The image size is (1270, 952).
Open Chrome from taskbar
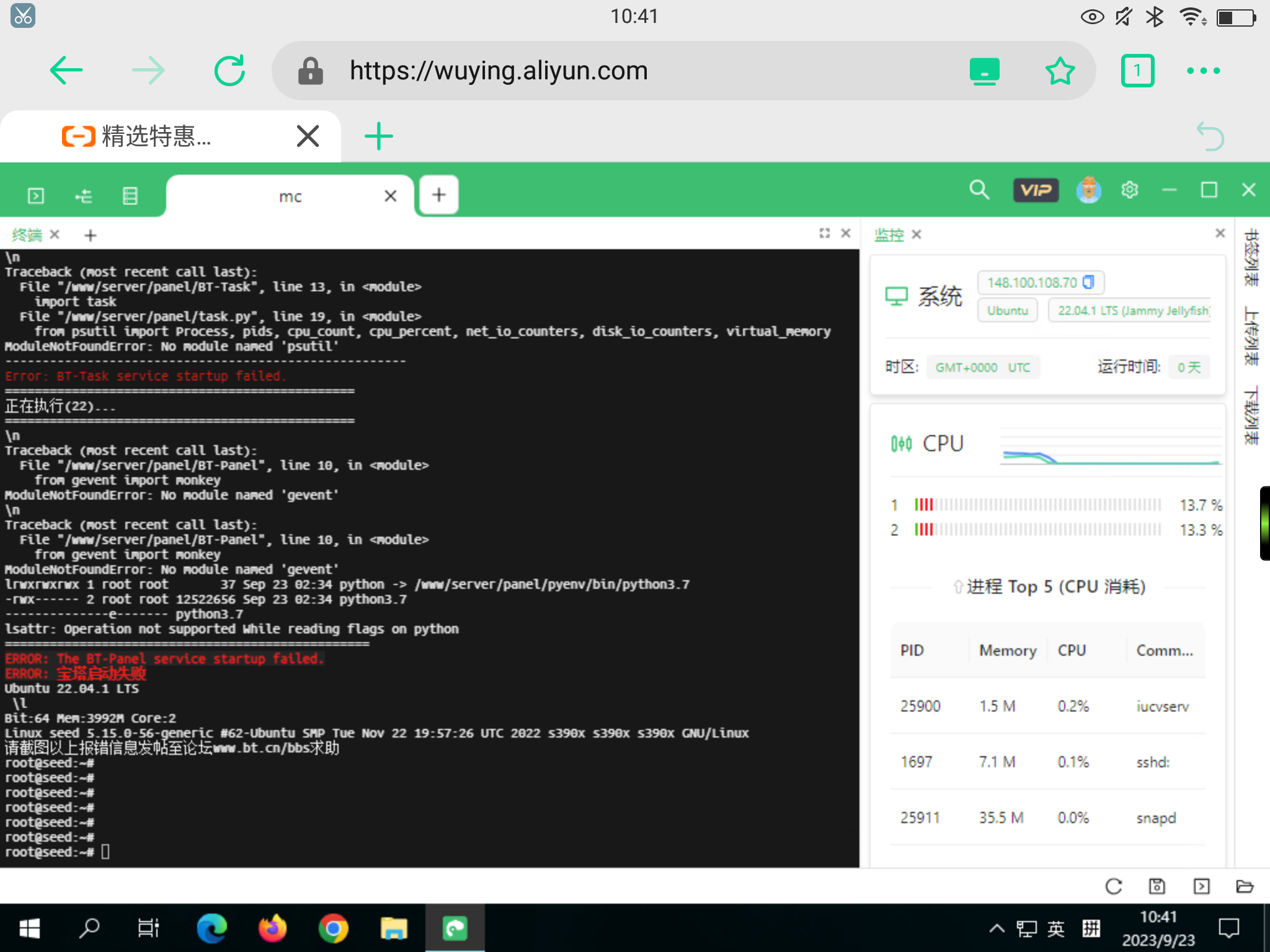[334, 928]
